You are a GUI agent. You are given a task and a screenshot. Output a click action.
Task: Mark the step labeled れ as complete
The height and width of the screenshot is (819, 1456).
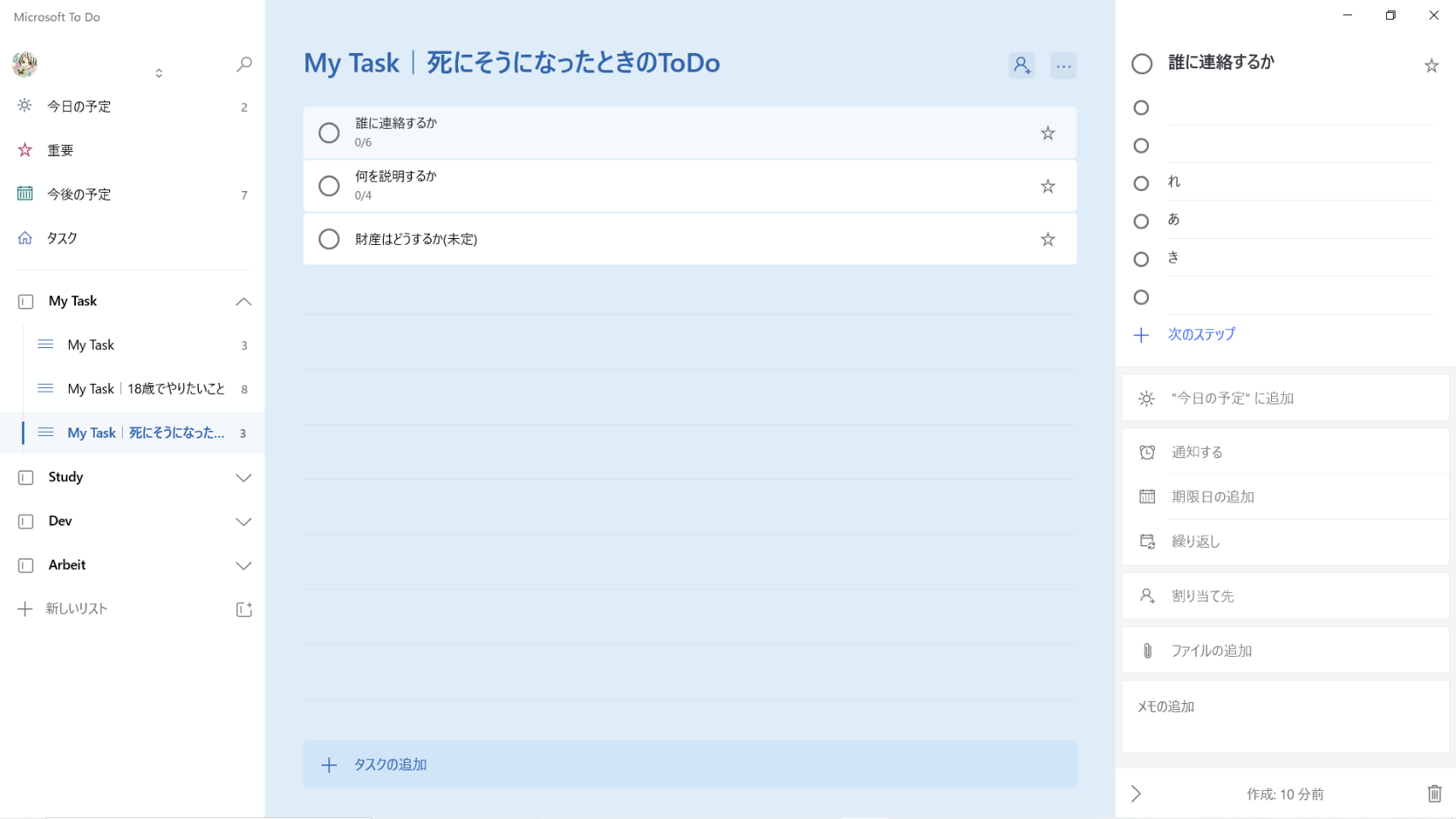tap(1141, 183)
